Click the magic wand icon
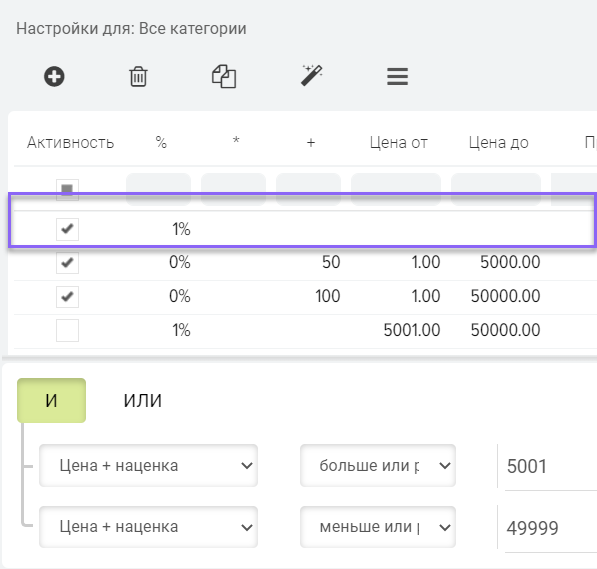This screenshot has height=569, width=597. pyautogui.click(x=311, y=75)
